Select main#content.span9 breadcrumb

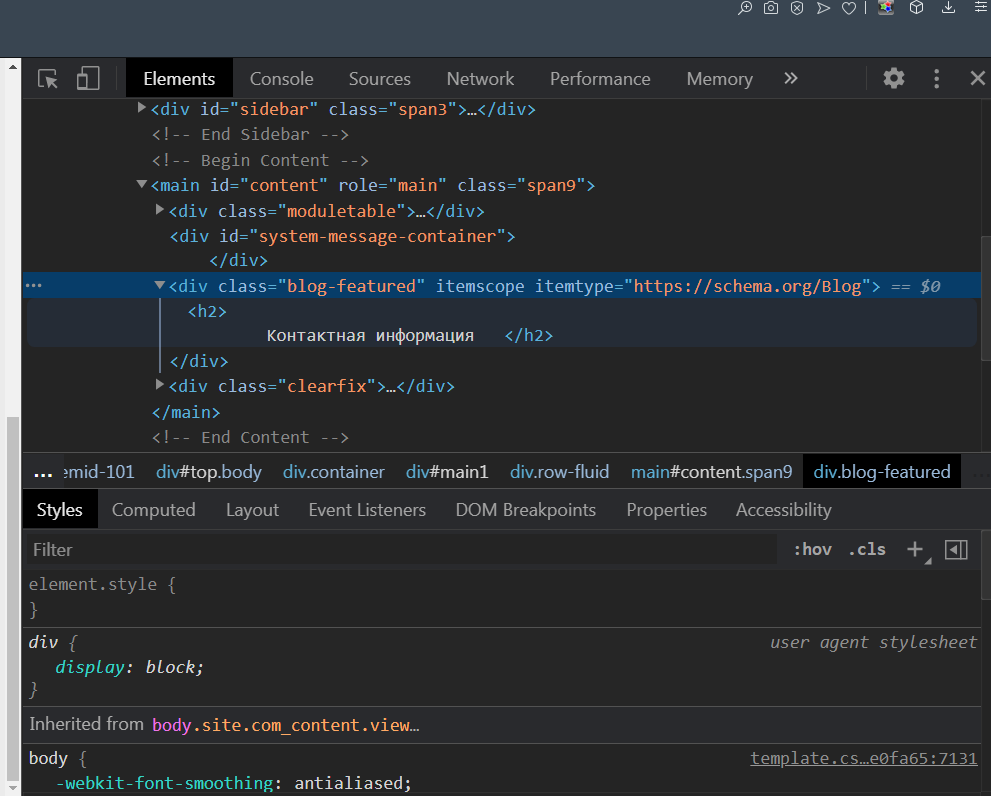click(x=711, y=472)
